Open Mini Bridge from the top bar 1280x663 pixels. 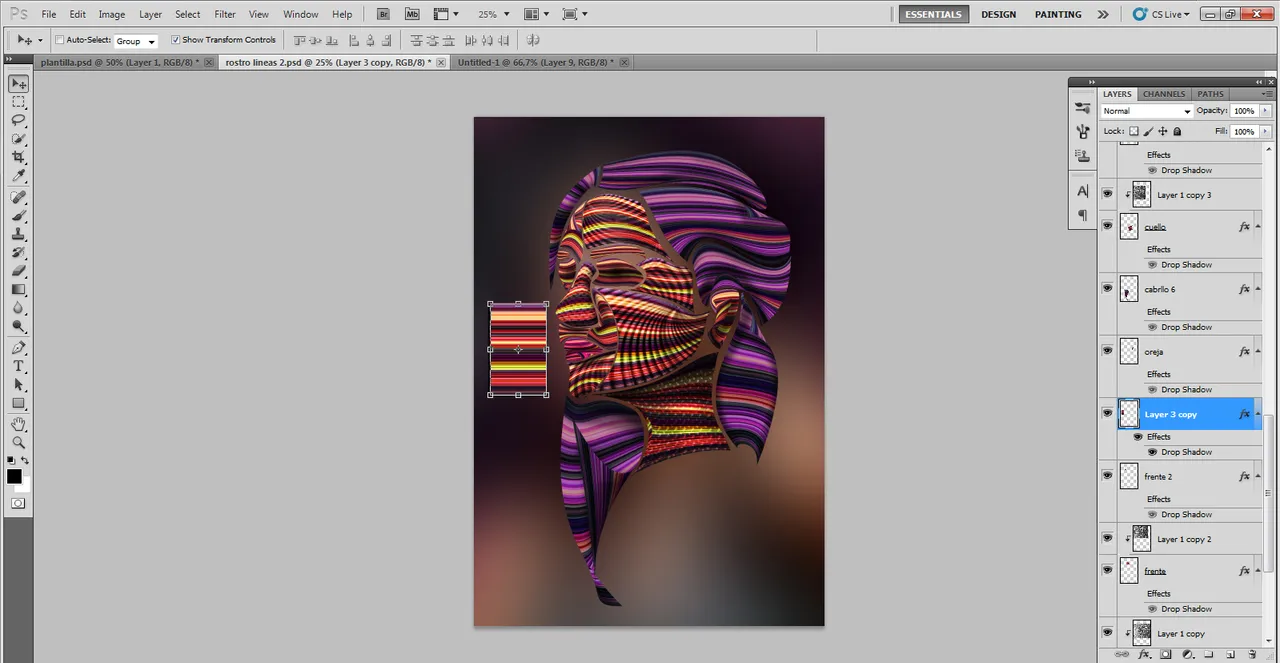[413, 14]
